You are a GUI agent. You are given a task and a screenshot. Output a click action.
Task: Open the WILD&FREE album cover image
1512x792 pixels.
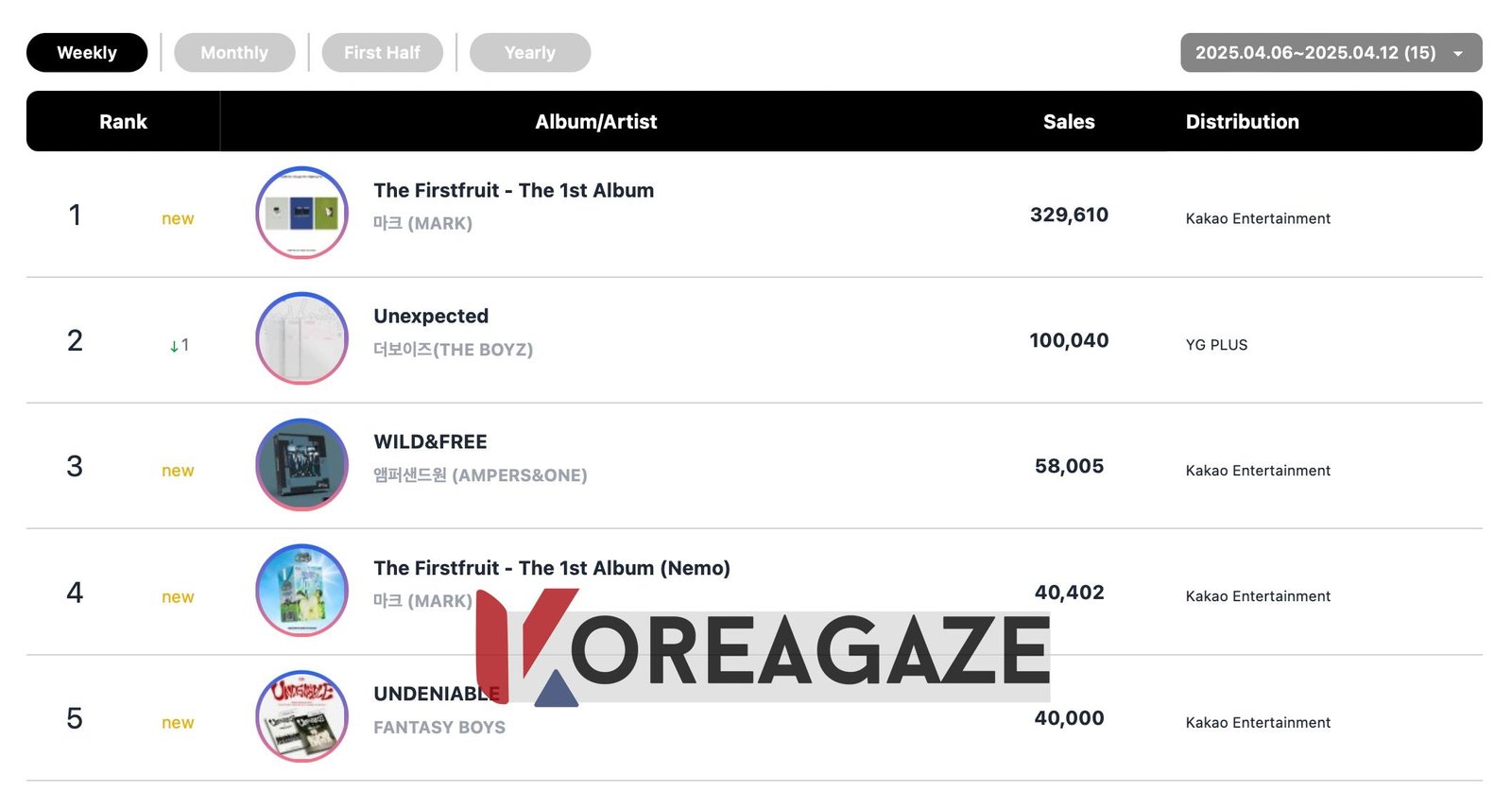click(301, 464)
